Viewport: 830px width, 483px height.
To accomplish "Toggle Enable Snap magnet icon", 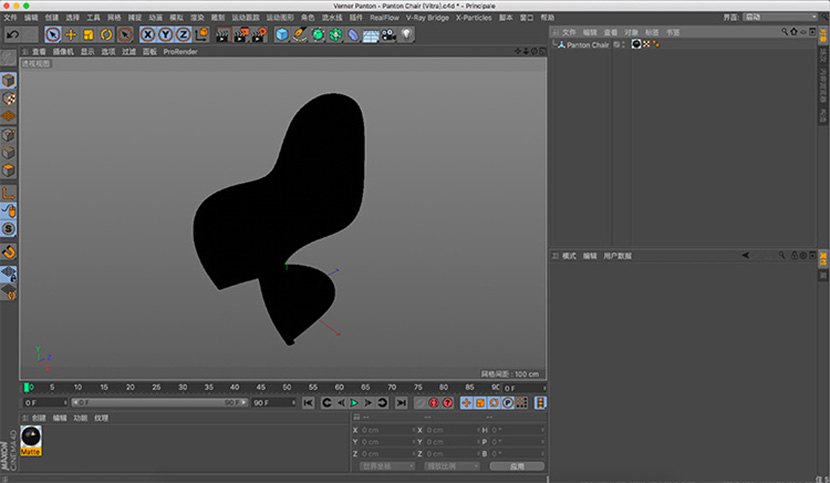I will (x=8, y=252).
